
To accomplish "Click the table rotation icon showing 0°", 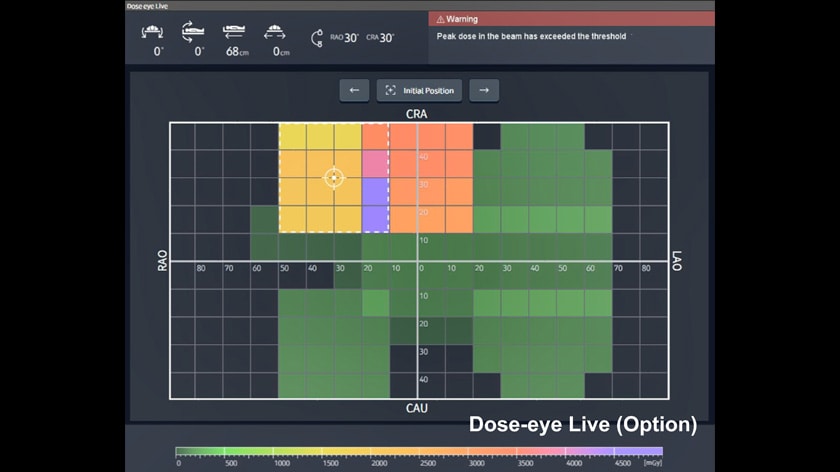I will point(193,33).
